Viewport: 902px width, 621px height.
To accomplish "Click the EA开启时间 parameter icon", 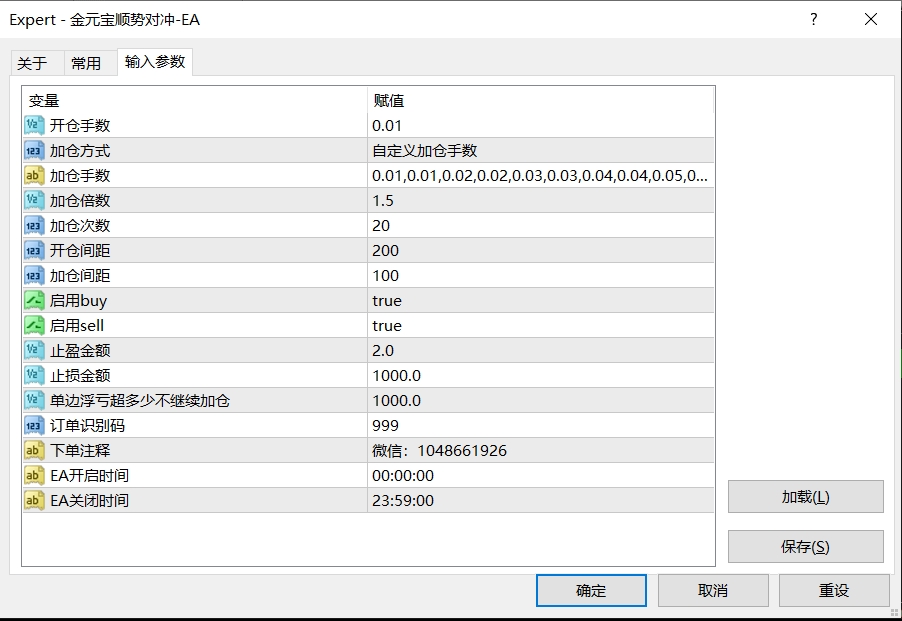I will tap(31, 475).
